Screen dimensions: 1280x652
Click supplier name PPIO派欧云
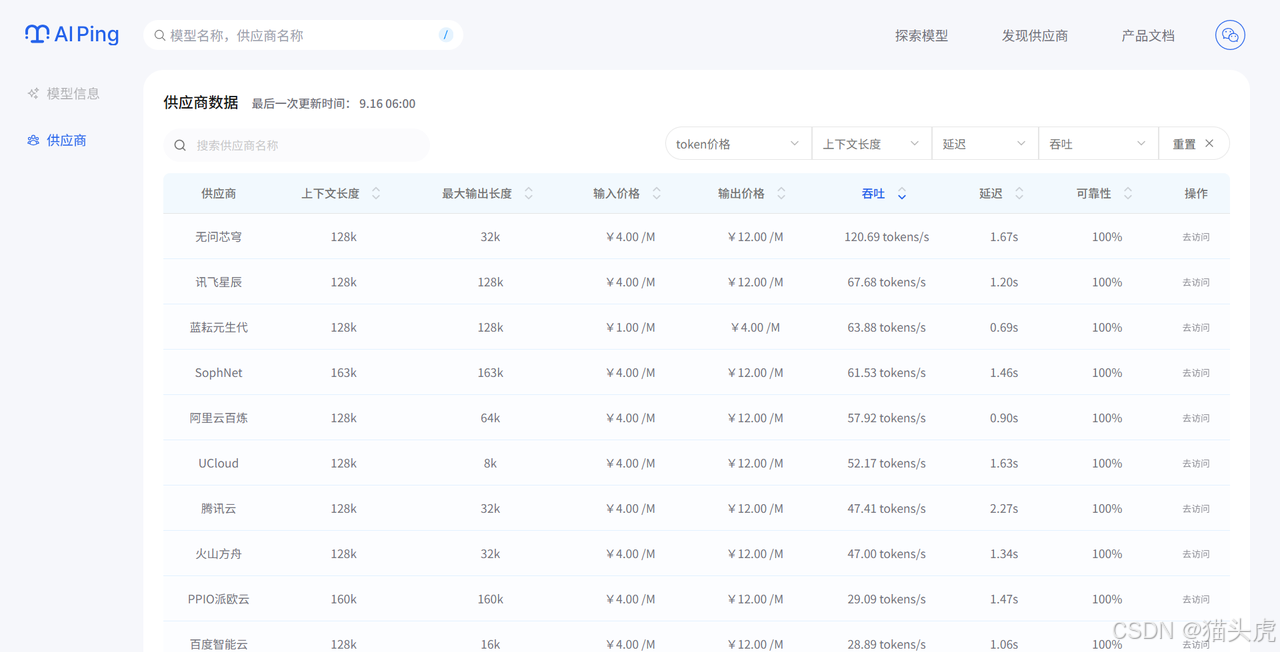(218, 599)
